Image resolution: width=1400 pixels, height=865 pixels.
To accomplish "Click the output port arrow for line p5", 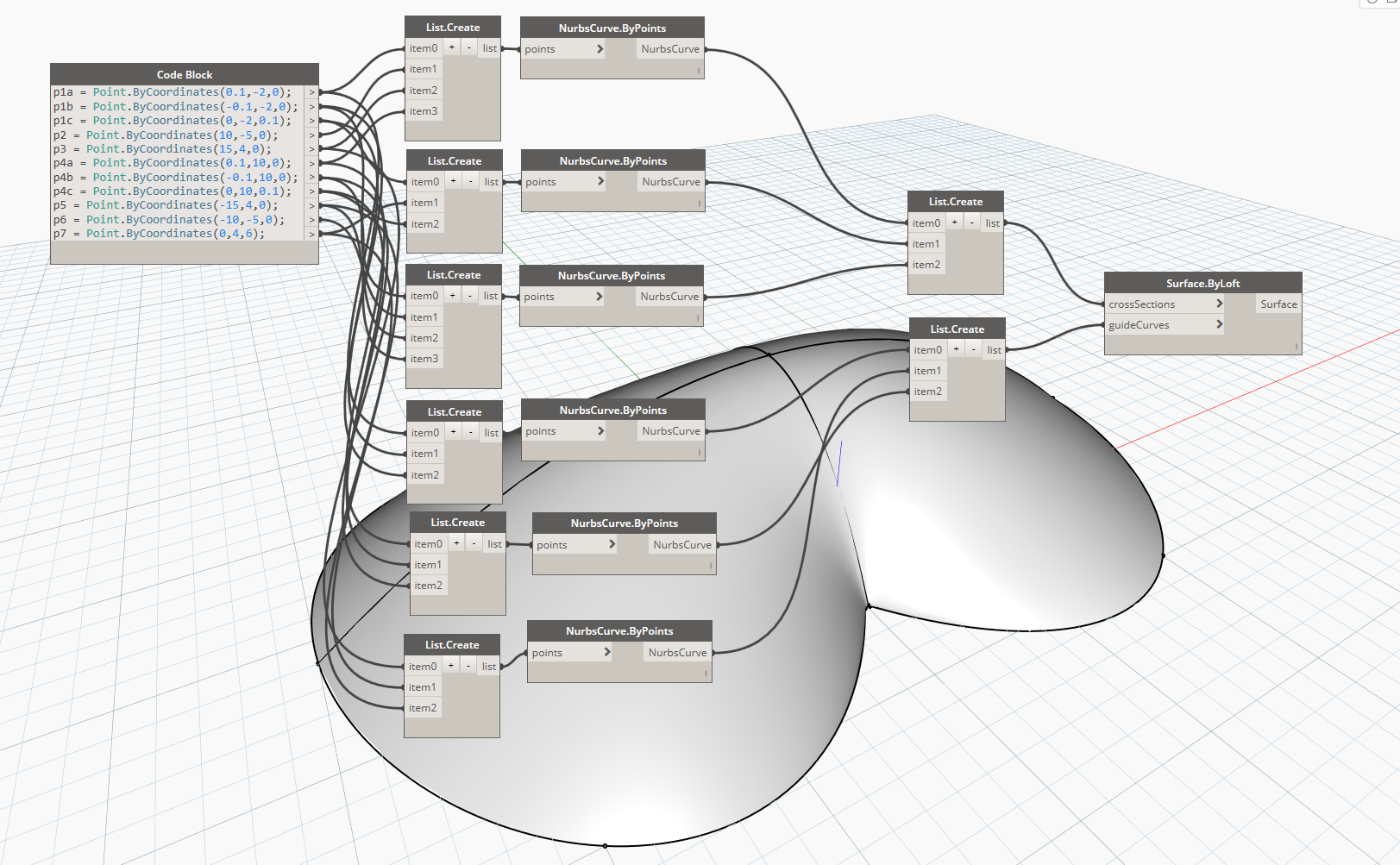I will (312, 205).
